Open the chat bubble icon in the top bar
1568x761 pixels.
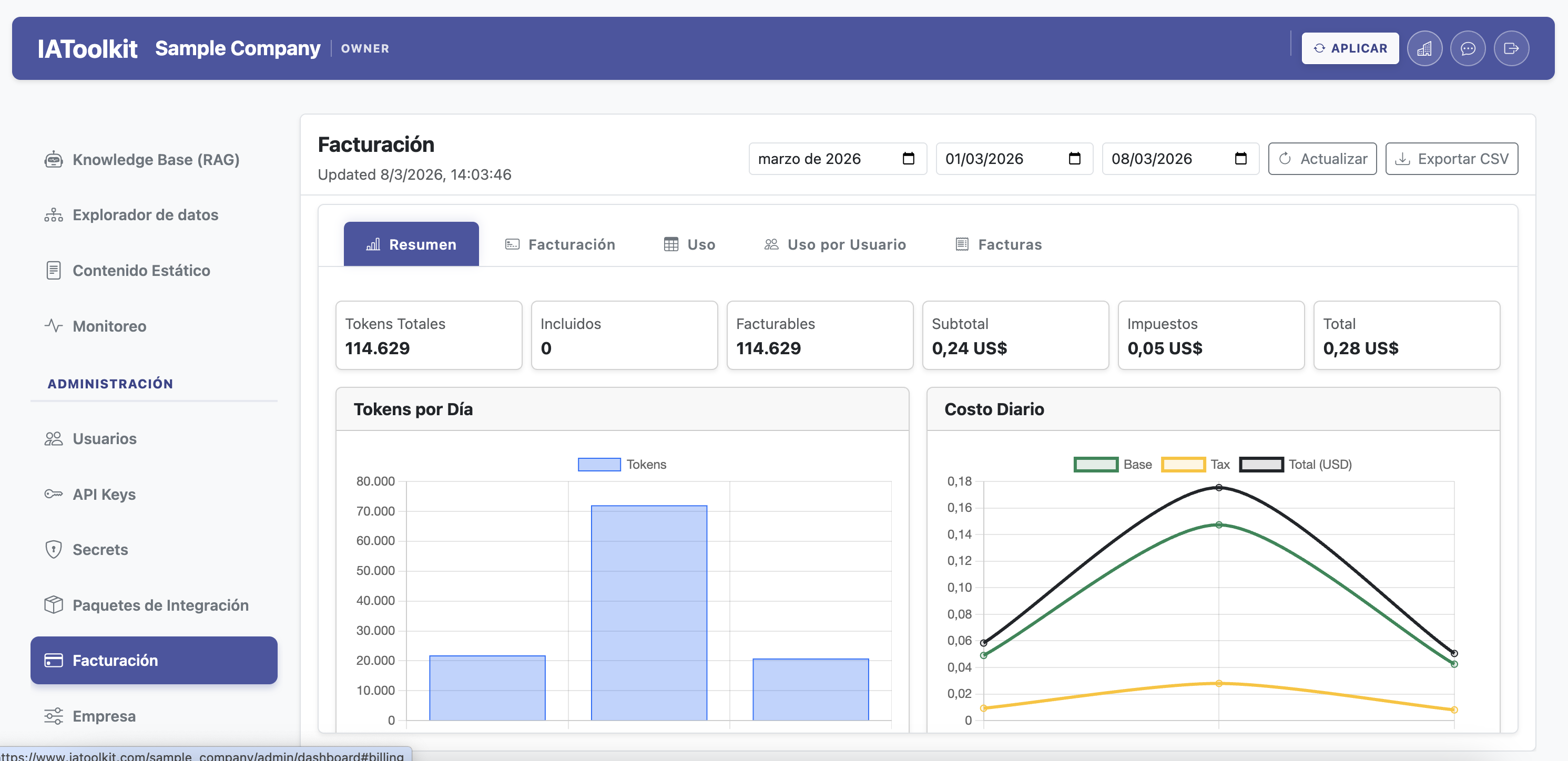coord(1468,48)
